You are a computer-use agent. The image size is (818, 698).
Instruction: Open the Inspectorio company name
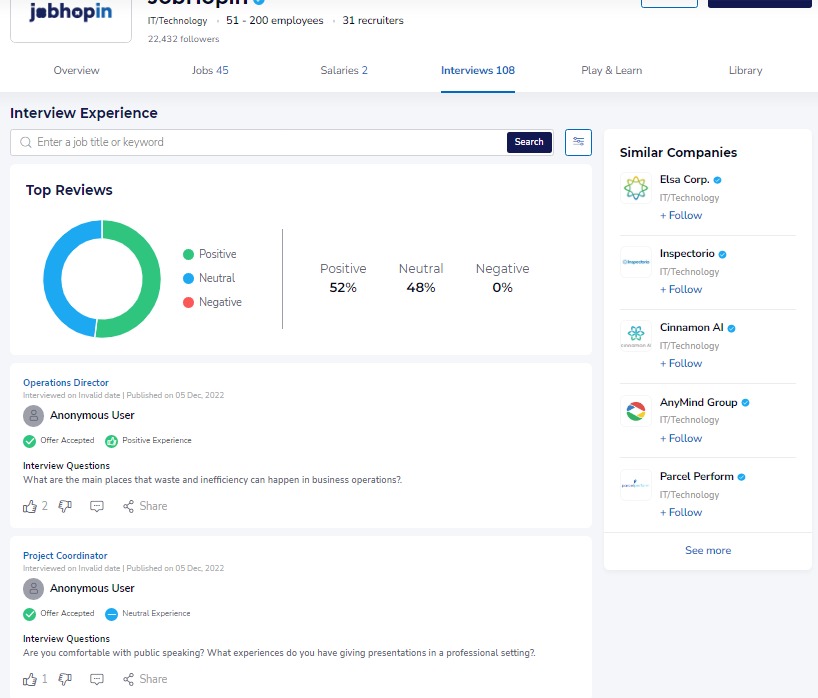click(x=687, y=254)
